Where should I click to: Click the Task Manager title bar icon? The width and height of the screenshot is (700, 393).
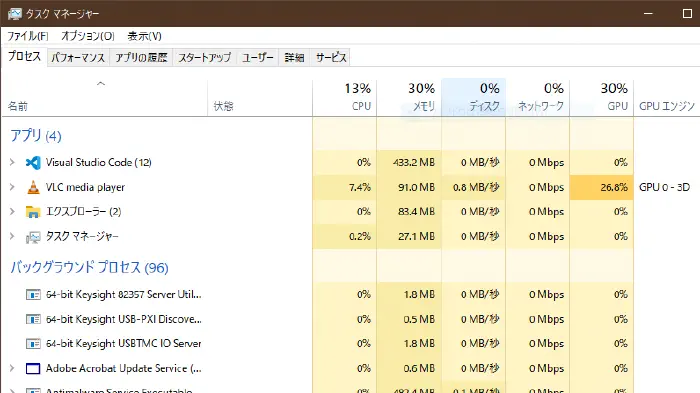pos(15,14)
